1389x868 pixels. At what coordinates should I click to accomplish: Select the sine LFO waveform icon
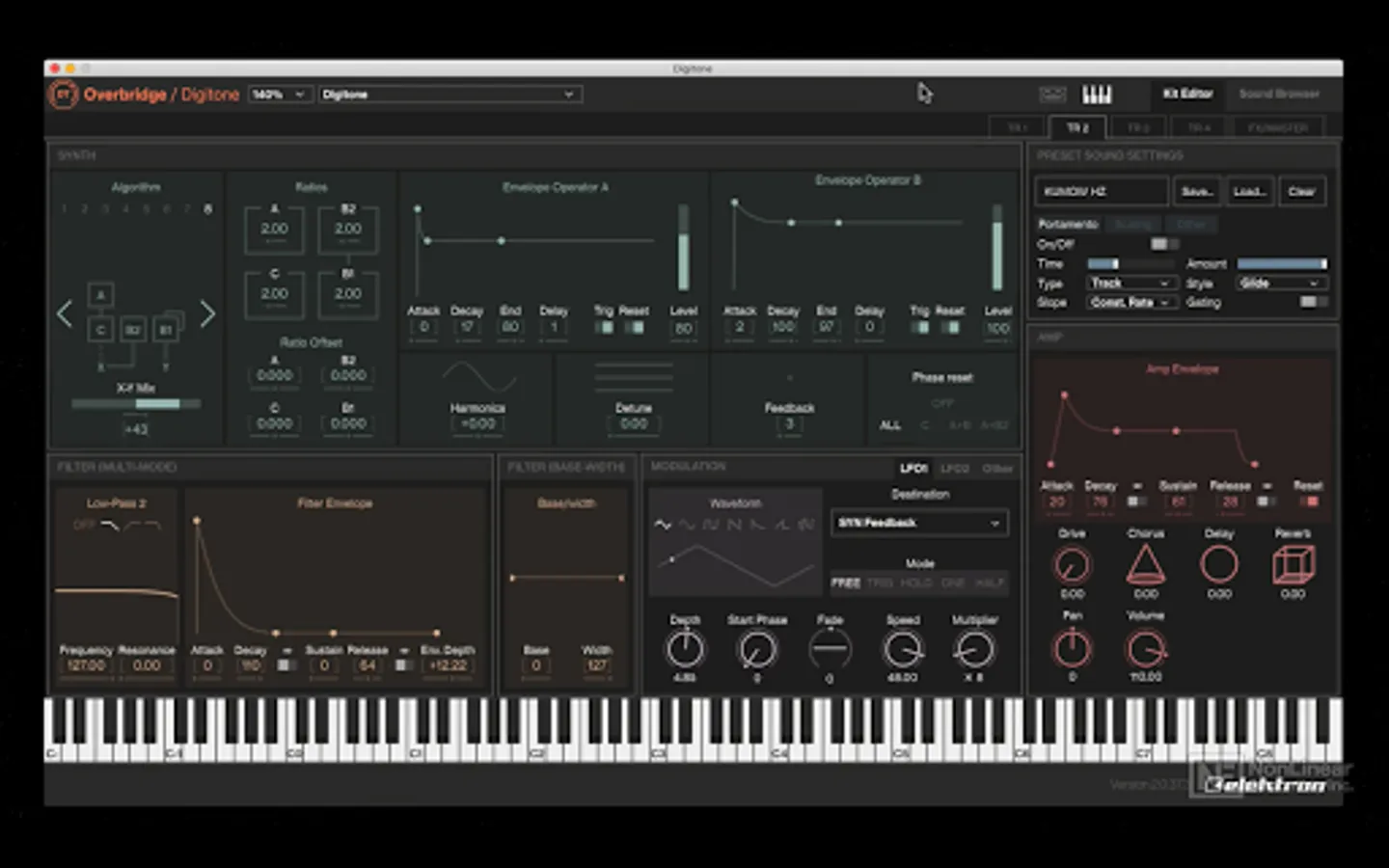[663, 525]
